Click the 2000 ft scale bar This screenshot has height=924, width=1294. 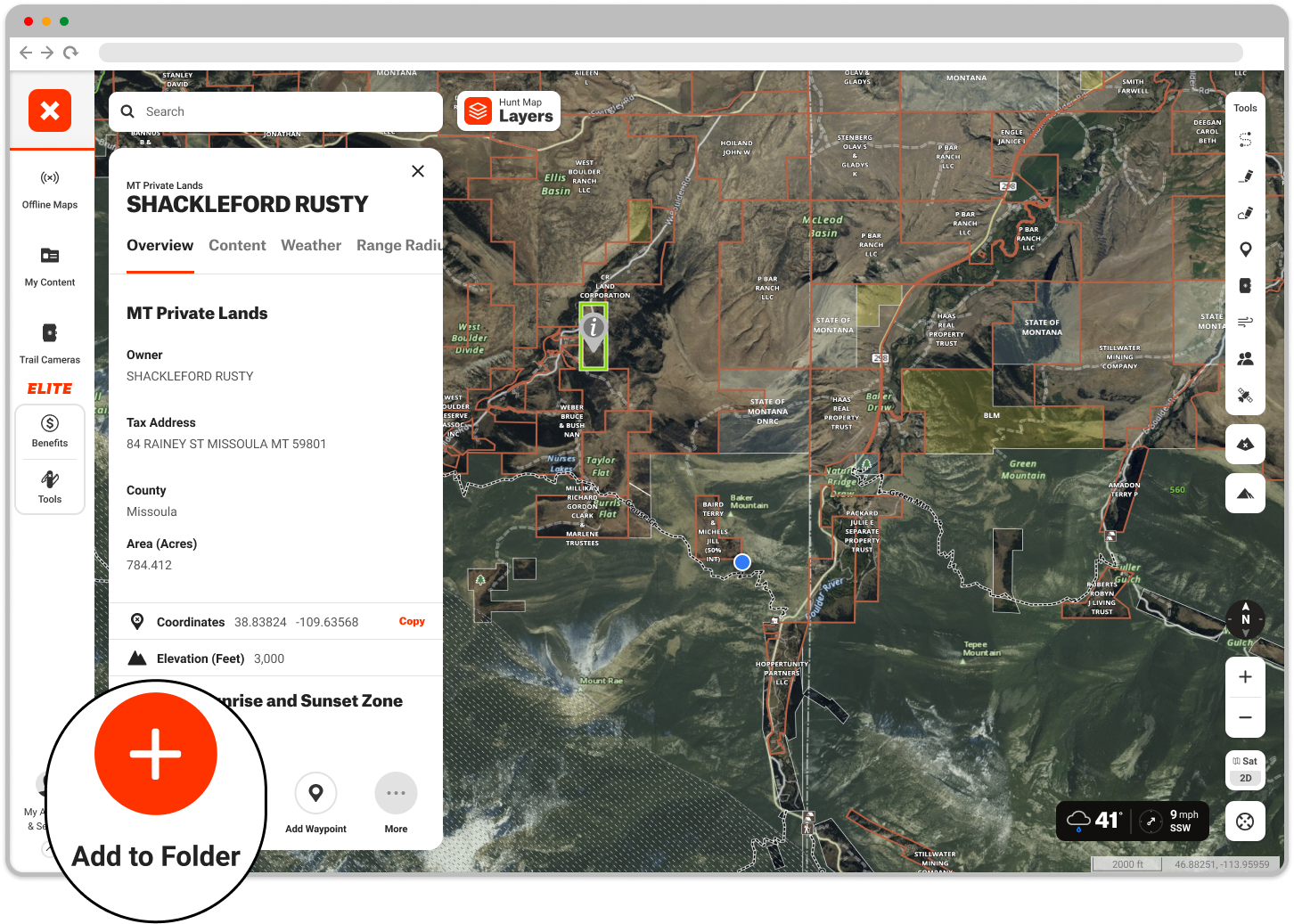pyautogui.click(x=1127, y=864)
